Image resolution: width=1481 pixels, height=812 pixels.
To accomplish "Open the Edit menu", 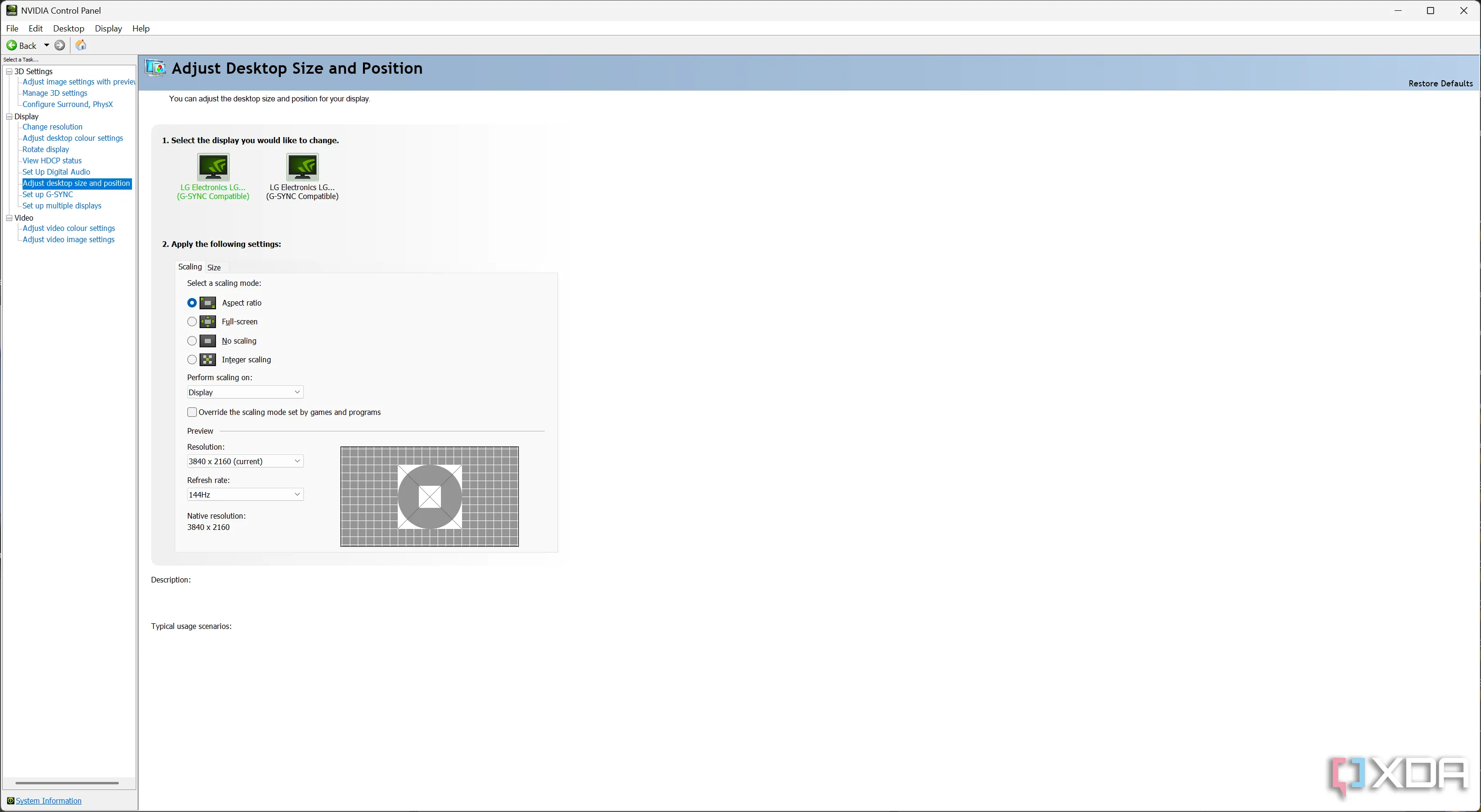I will [36, 28].
